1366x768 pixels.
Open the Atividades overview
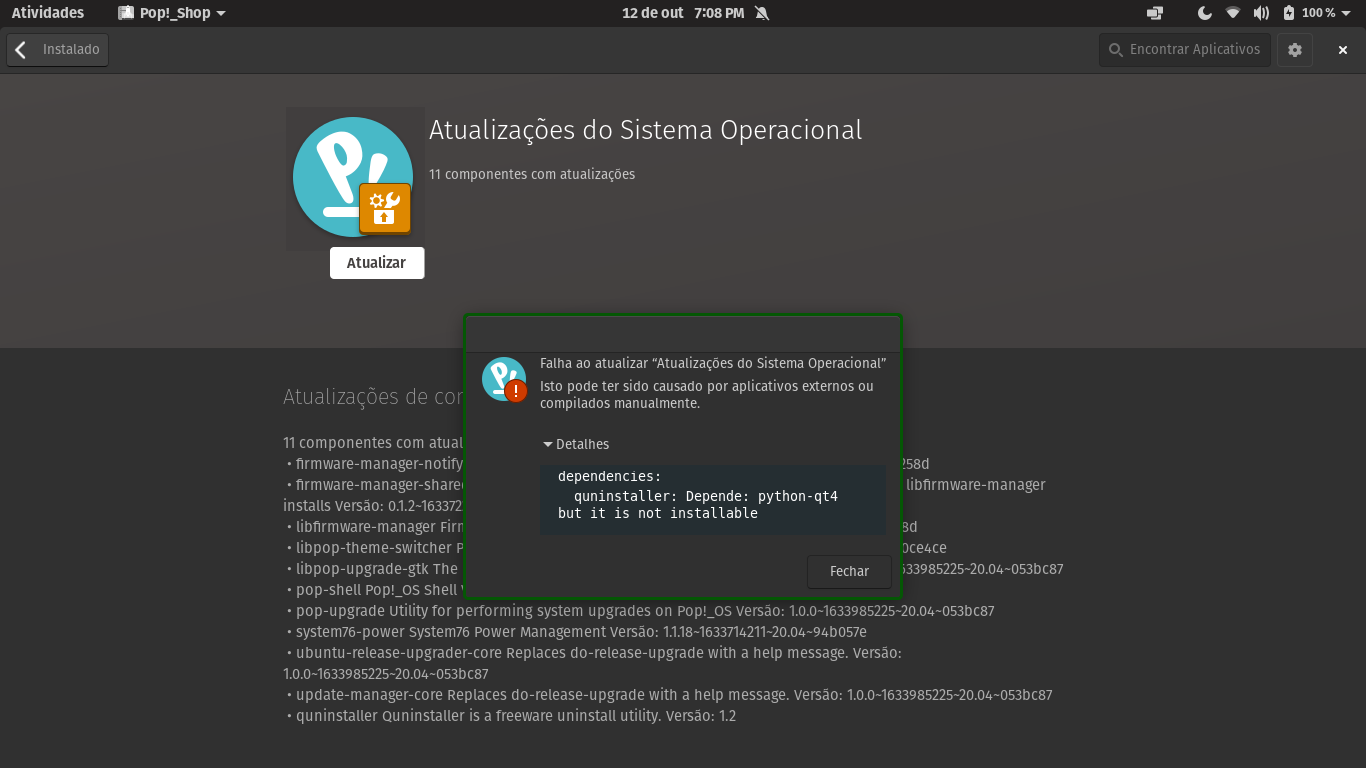tap(48, 13)
